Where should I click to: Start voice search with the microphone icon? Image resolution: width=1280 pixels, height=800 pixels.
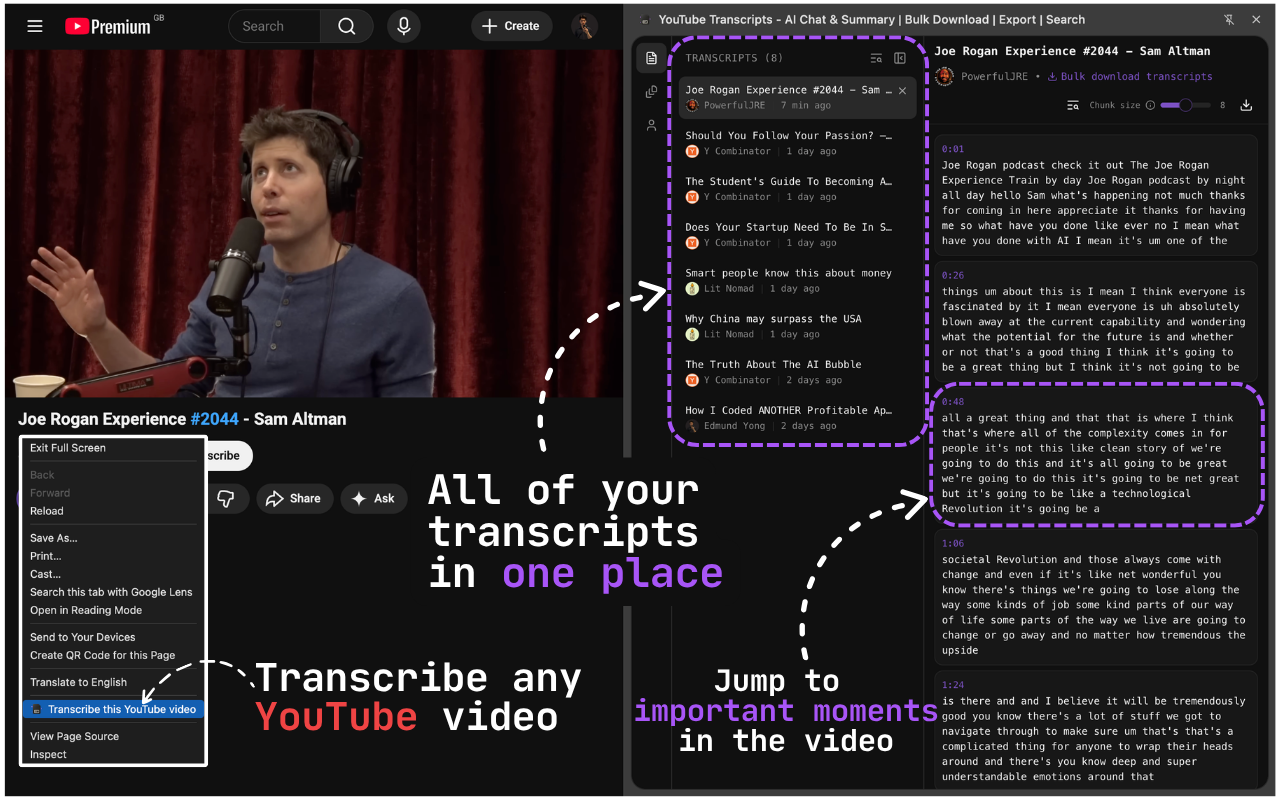tap(404, 27)
